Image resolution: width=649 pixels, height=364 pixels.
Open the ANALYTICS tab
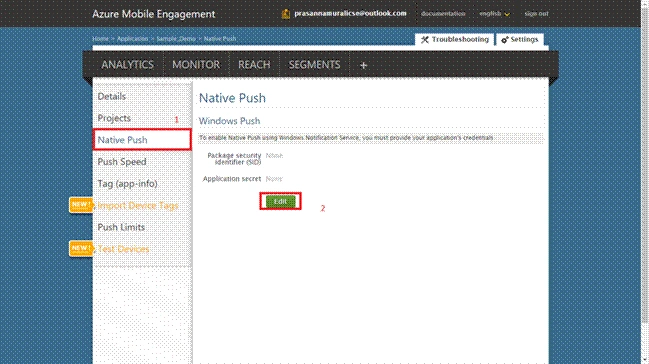coord(127,65)
